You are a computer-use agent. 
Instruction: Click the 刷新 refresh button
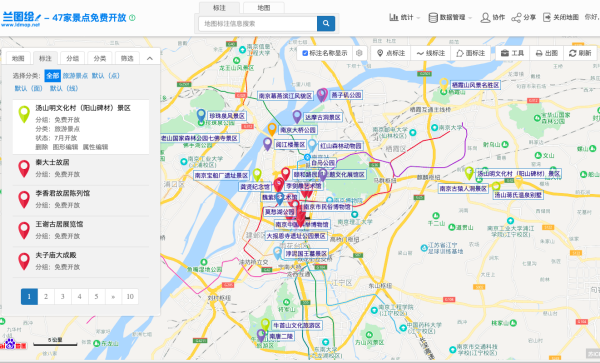580,53
